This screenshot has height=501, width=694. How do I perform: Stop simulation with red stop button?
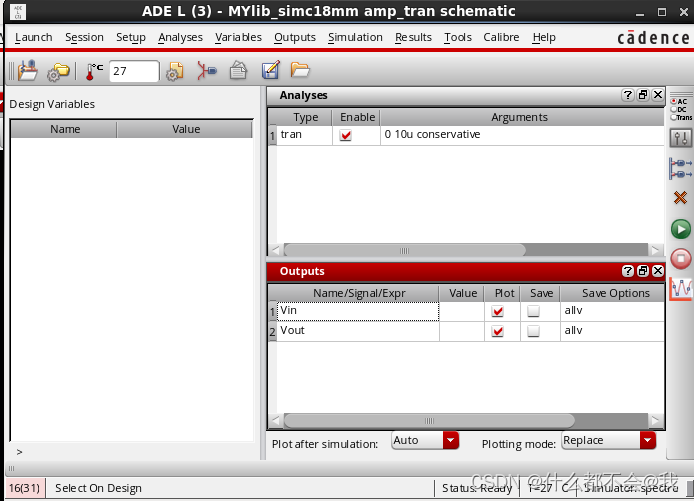click(x=681, y=258)
